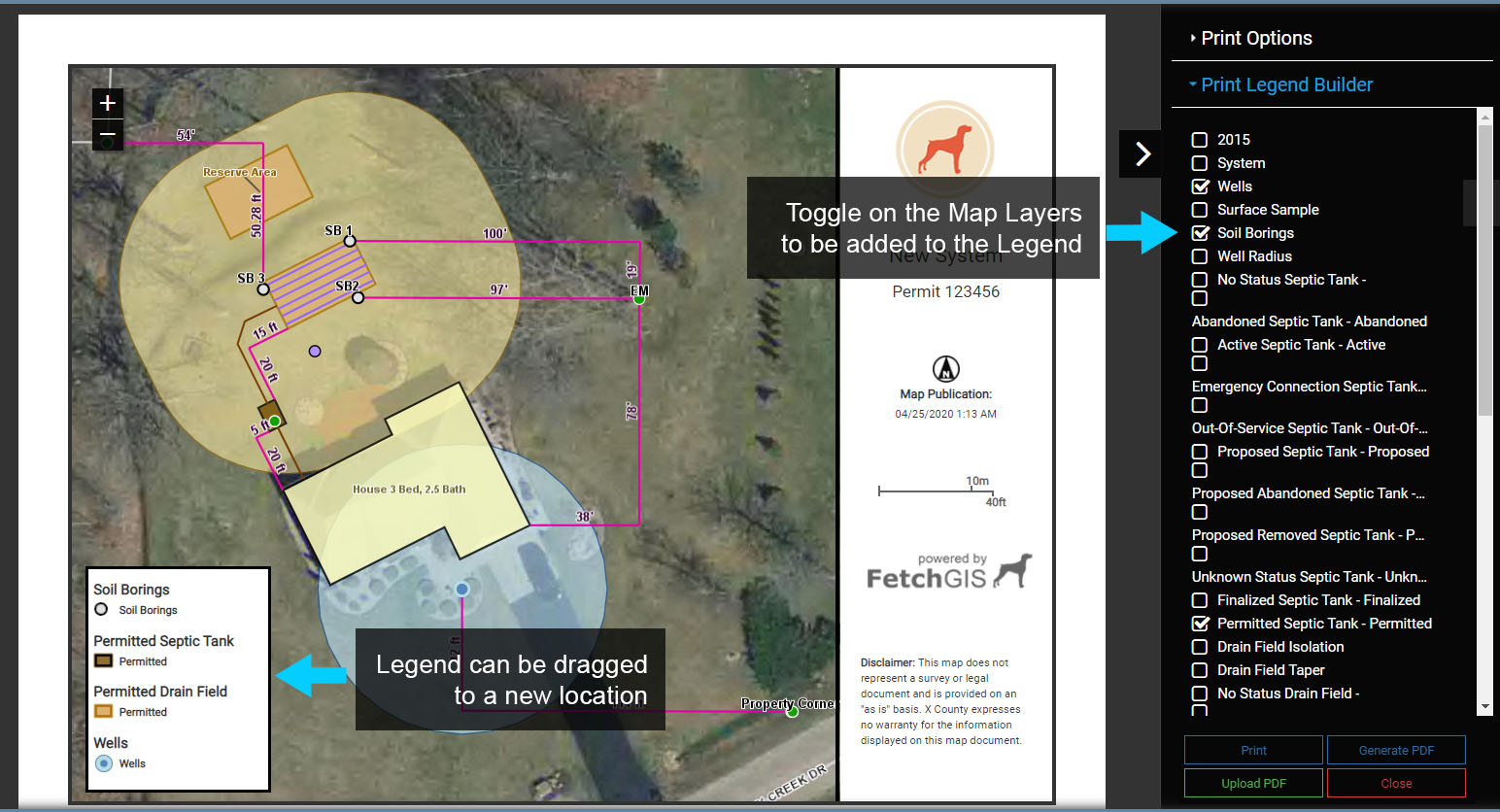Click the Property Corner green marker
This screenshot has width=1500, height=812.
point(792,712)
